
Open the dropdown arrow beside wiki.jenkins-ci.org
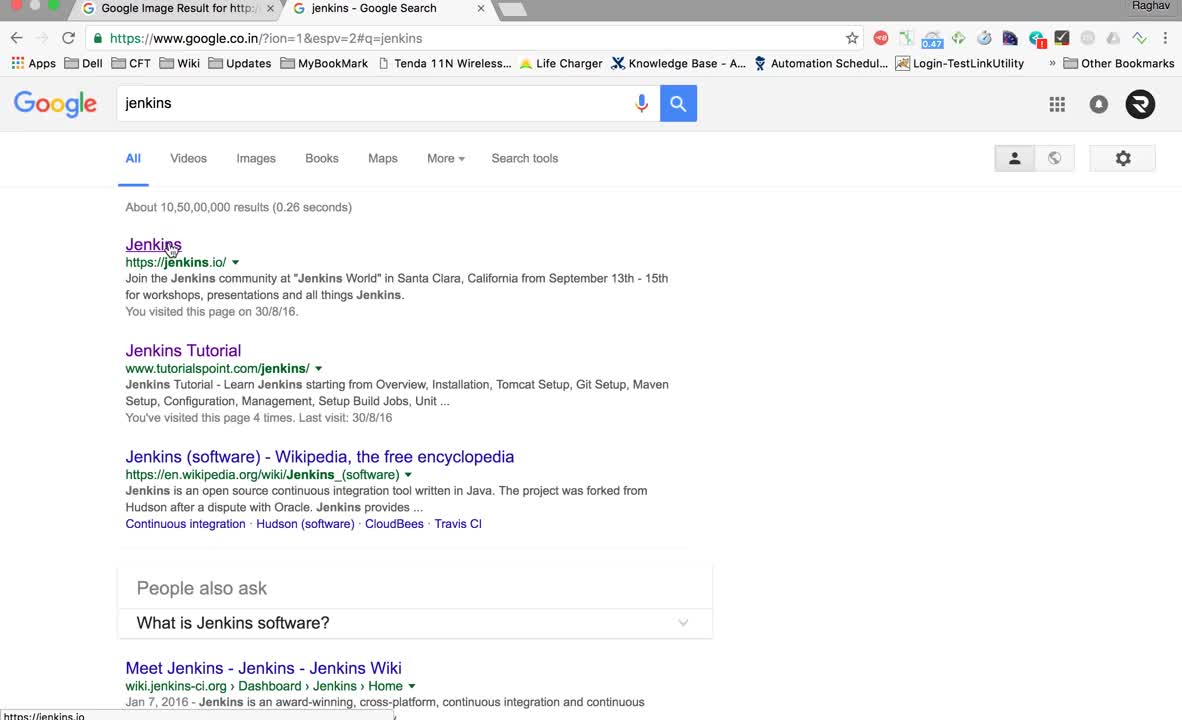pyautogui.click(x=412, y=686)
